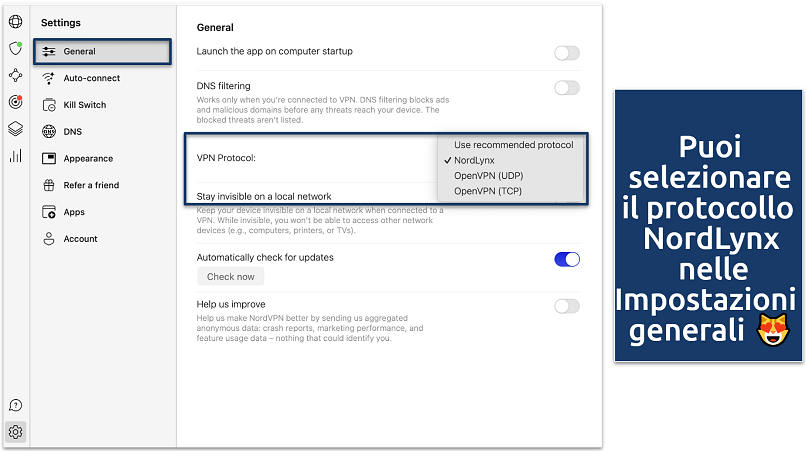Select the checked NordLynx protocol entry
This screenshot has width=806, height=451.
[474, 160]
